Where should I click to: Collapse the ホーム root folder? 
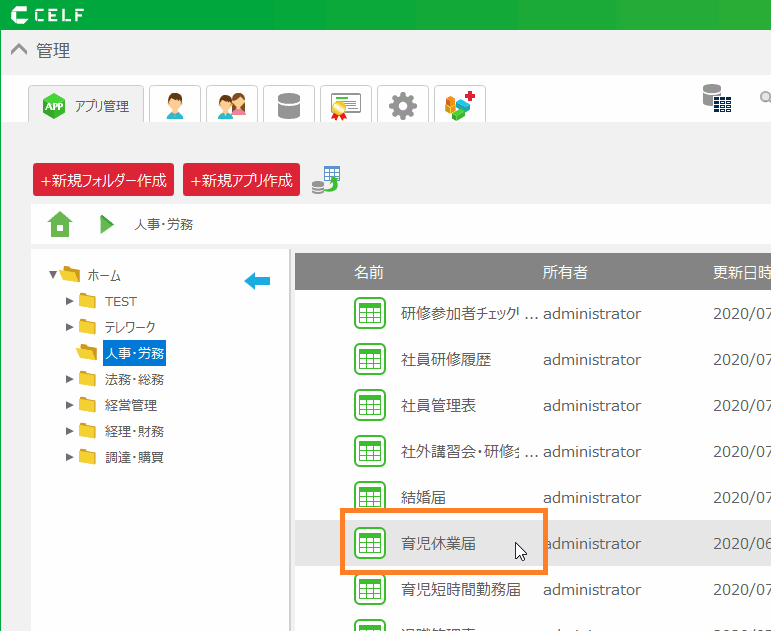[x=54, y=275]
